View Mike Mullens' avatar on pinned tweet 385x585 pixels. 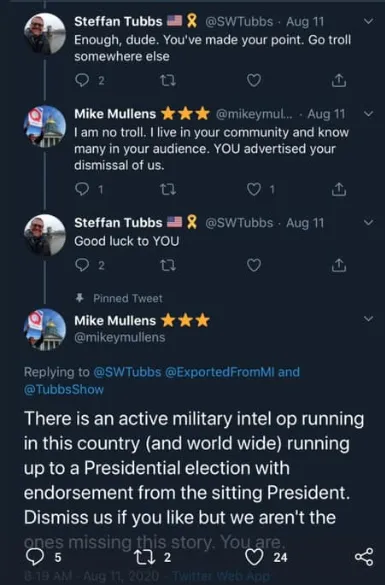[45, 329]
